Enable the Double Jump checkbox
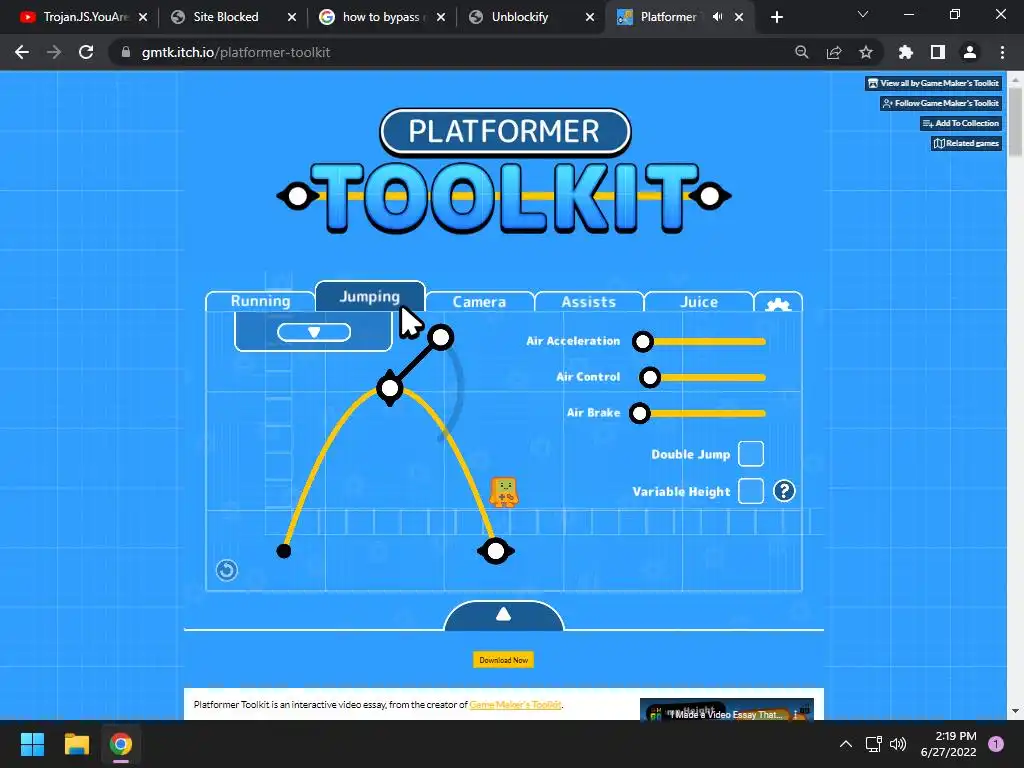The image size is (1024, 768). pos(751,454)
